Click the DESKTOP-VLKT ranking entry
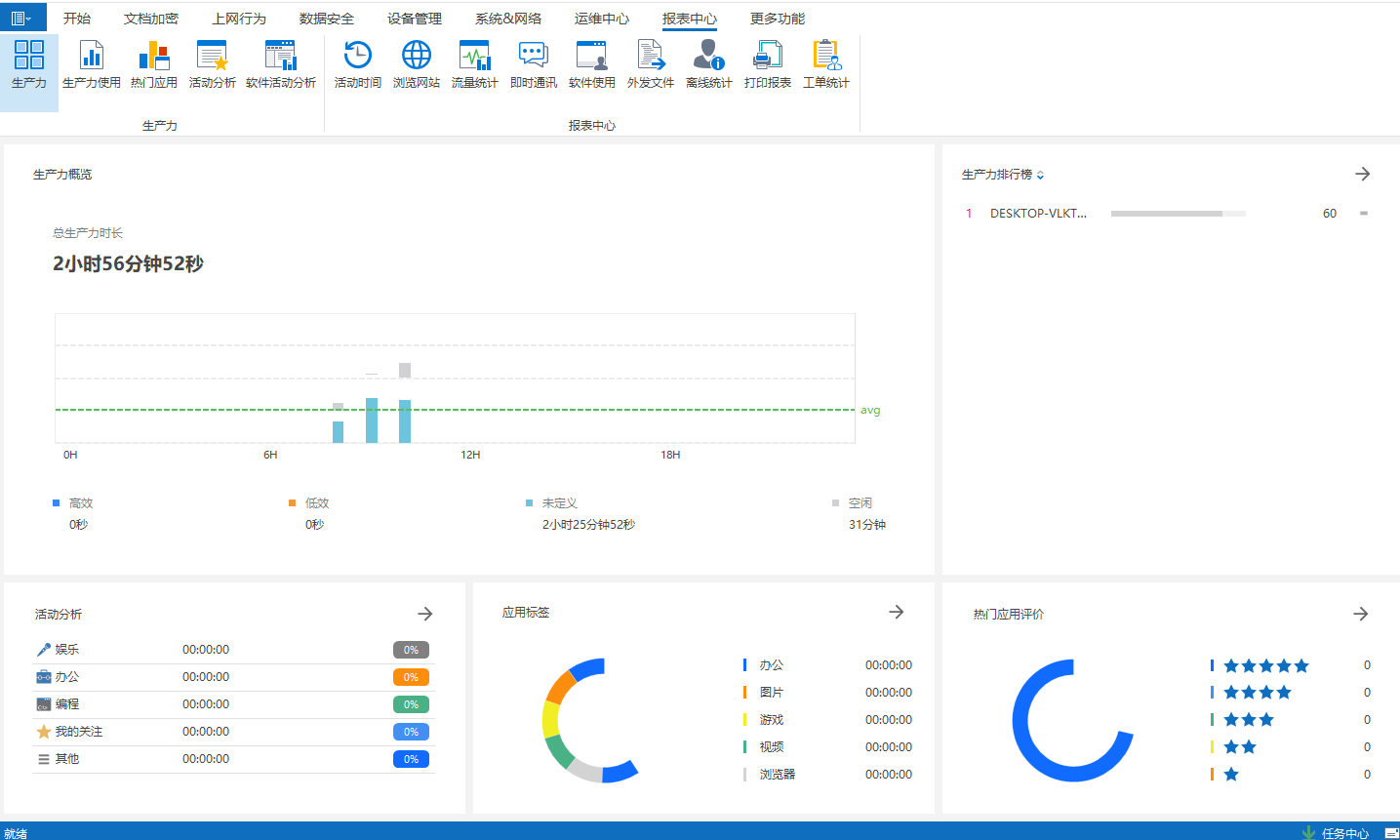This screenshot has width=1400, height=840. (x=1038, y=214)
